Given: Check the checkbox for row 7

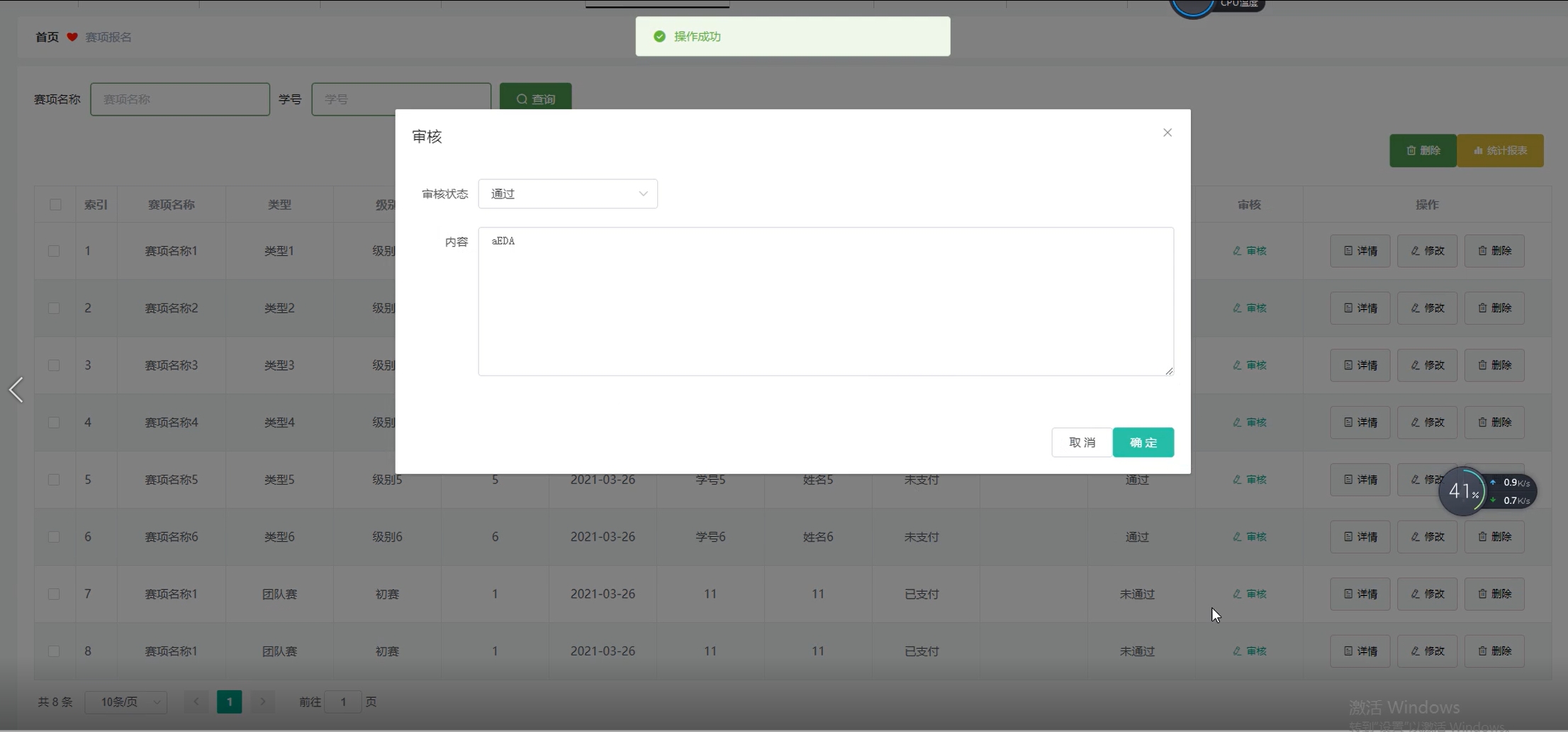Looking at the screenshot, I should [54, 594].
